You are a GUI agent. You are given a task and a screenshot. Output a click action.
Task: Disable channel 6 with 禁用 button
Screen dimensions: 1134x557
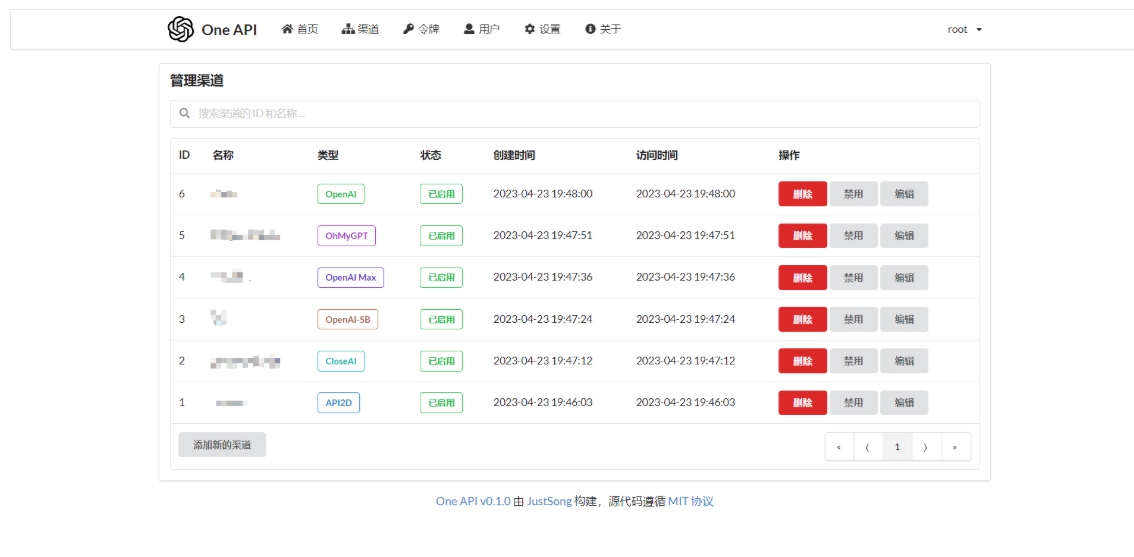(x=853, y=194)
